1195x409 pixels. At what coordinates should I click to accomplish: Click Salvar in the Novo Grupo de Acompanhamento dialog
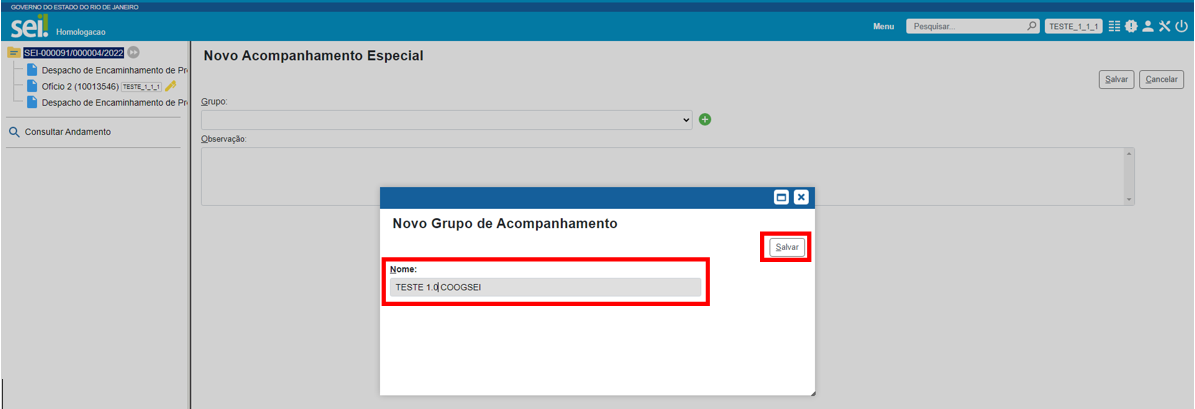pos(787,247)
